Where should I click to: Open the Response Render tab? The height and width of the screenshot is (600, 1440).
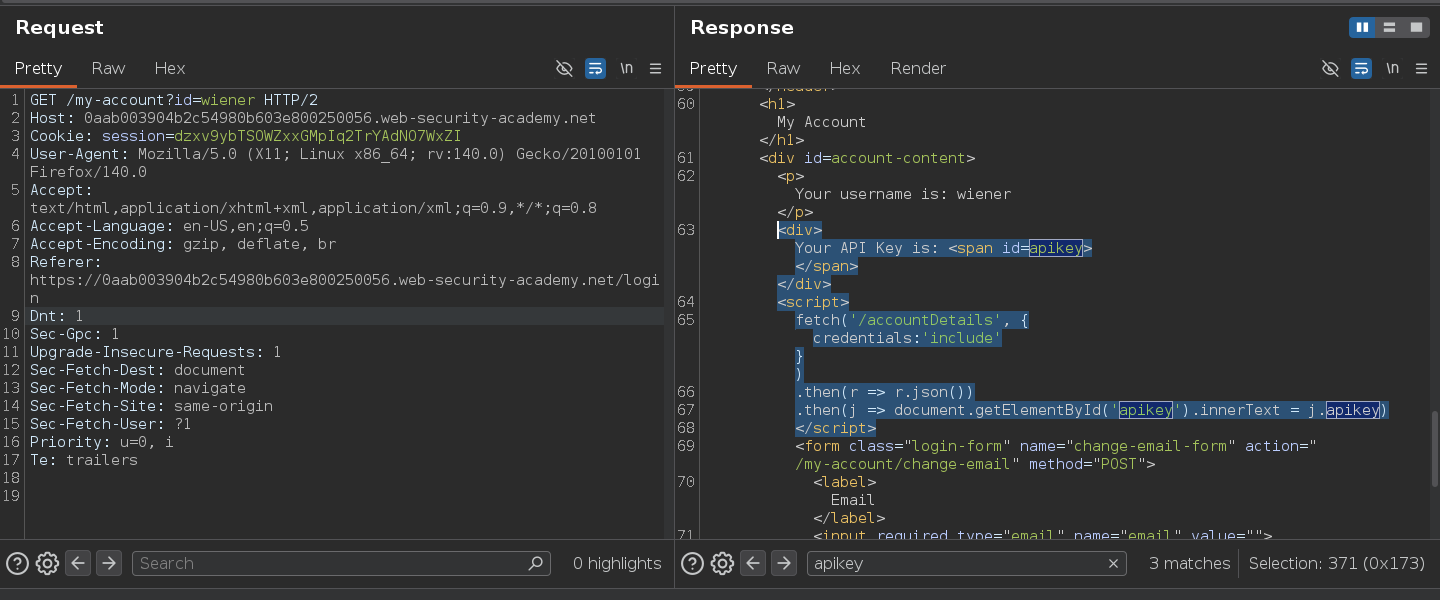point(918,68)
